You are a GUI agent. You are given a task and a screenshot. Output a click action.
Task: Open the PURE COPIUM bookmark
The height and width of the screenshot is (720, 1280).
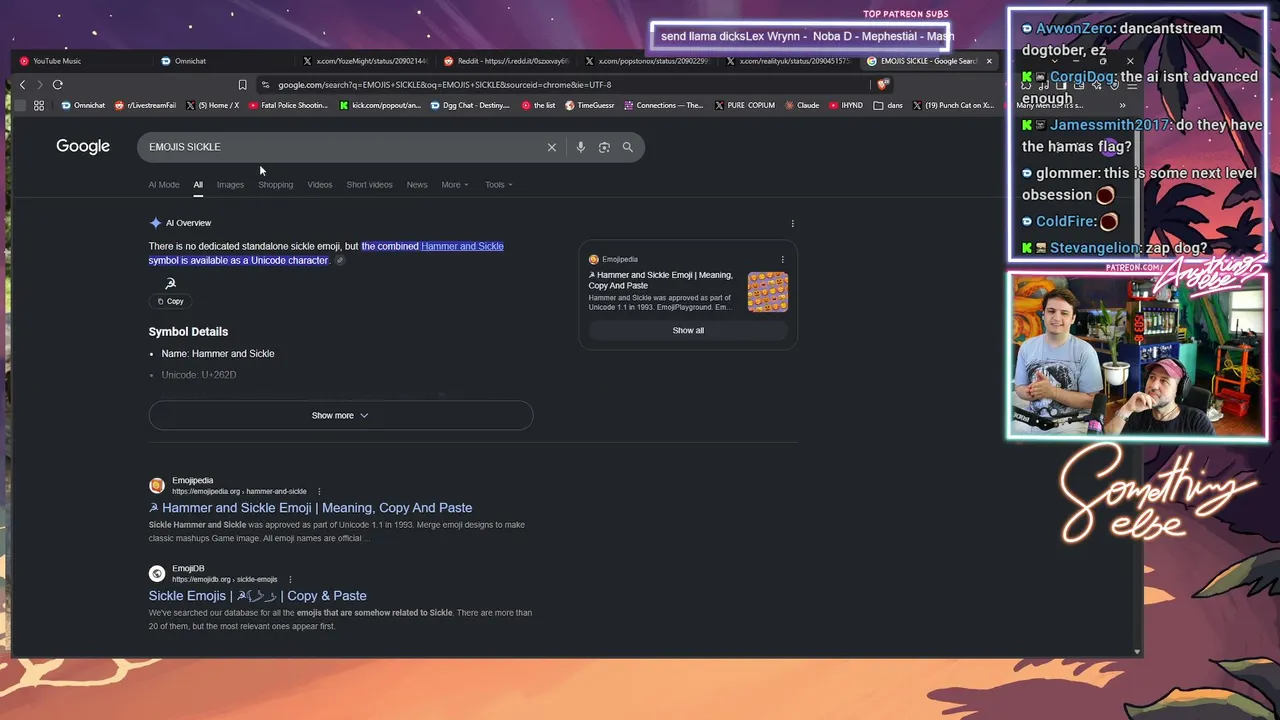click(745, 105)
